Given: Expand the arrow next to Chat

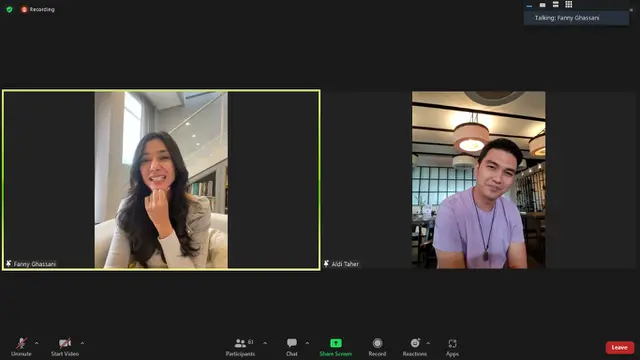Looking at the screenshot, I should (x=307, y=343).
